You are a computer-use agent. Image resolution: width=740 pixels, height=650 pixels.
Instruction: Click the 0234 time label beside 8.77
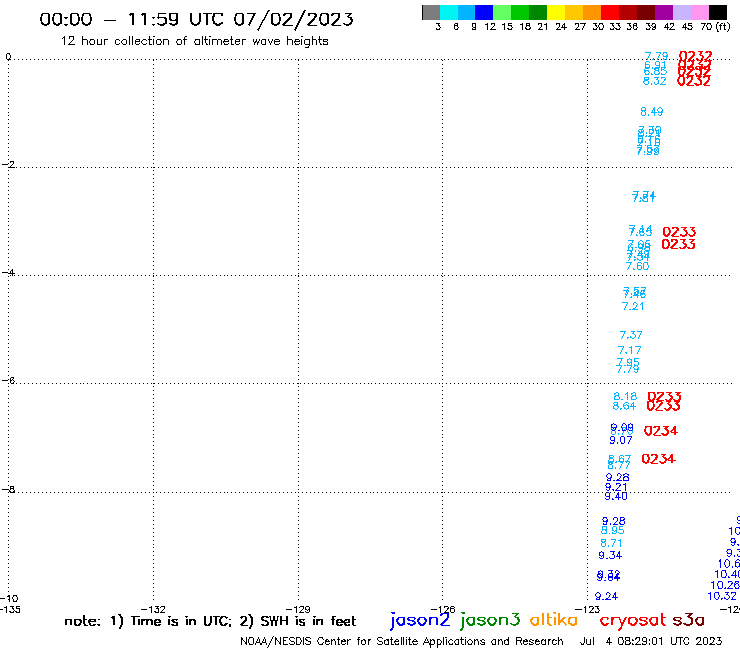pyautogui.click(x=658, y=459)
